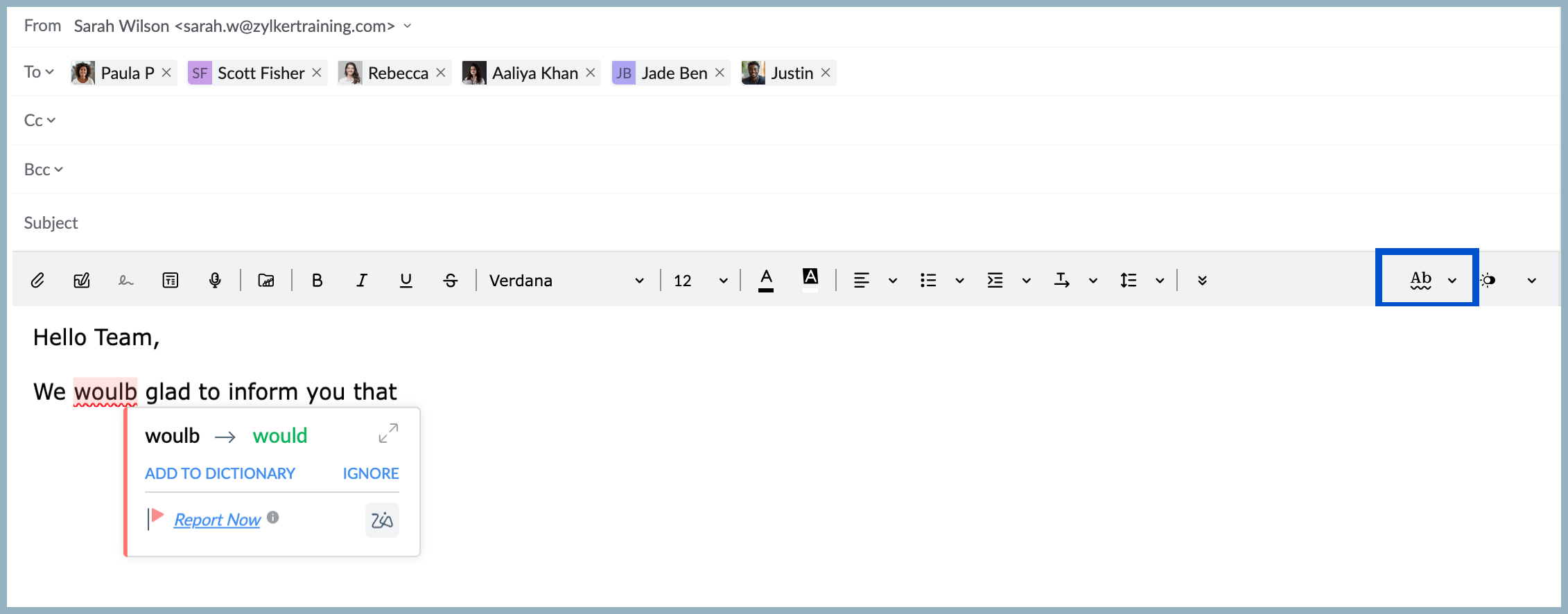
Task: Expand the list options arrow
Action: click(x=959, y=281)
